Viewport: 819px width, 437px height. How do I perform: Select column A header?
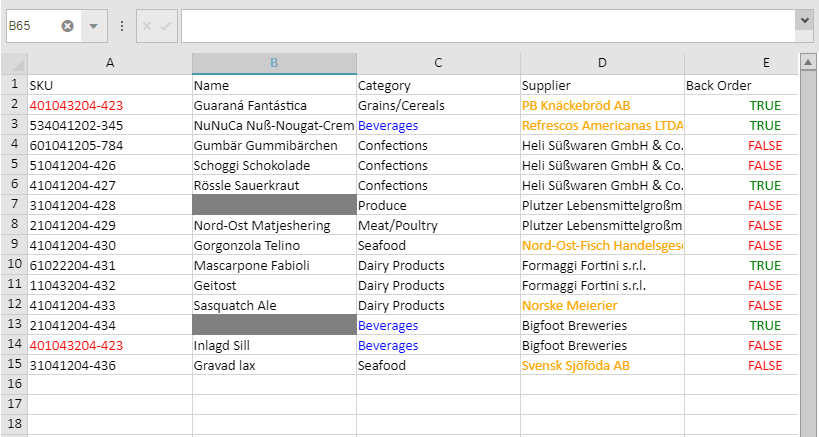(110, 63)
